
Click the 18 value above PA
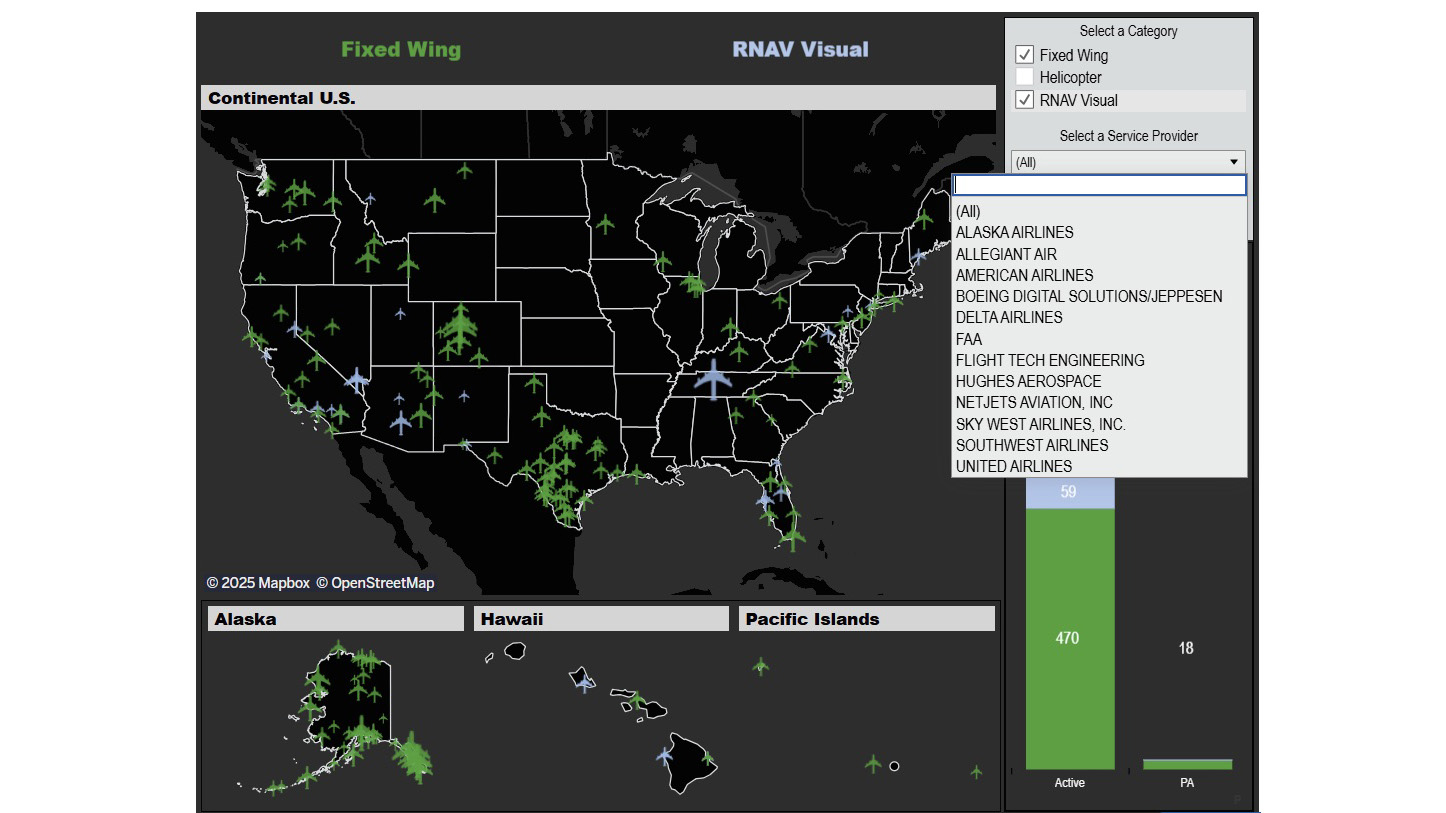[x=1186, y=648]
